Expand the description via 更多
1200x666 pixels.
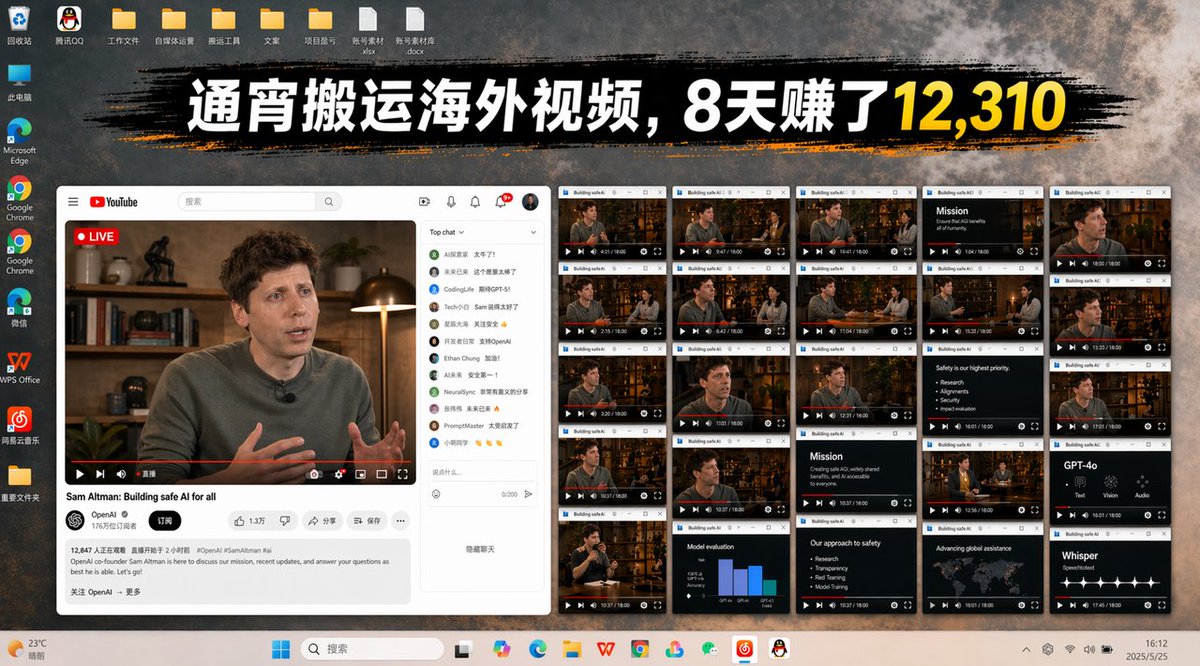(133, 592)
